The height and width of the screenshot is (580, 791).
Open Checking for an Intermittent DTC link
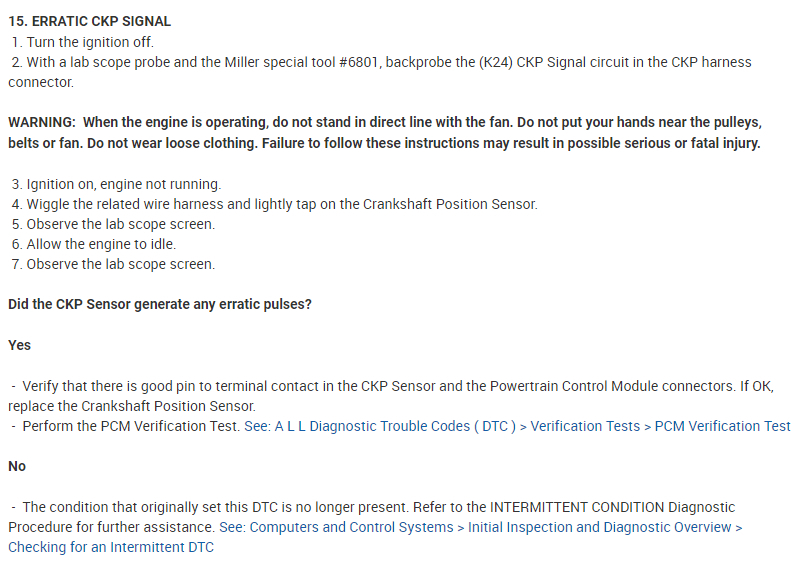tap(111, 547)
